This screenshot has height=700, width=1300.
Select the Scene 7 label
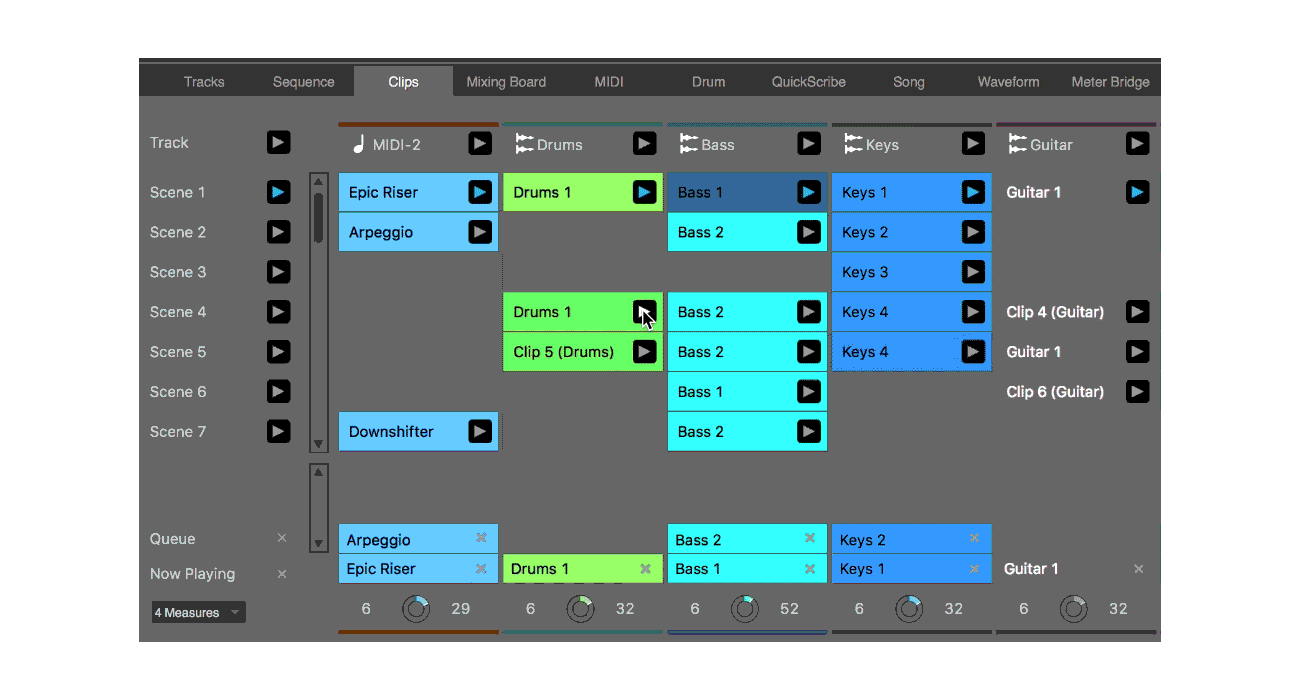pos(178,432)
